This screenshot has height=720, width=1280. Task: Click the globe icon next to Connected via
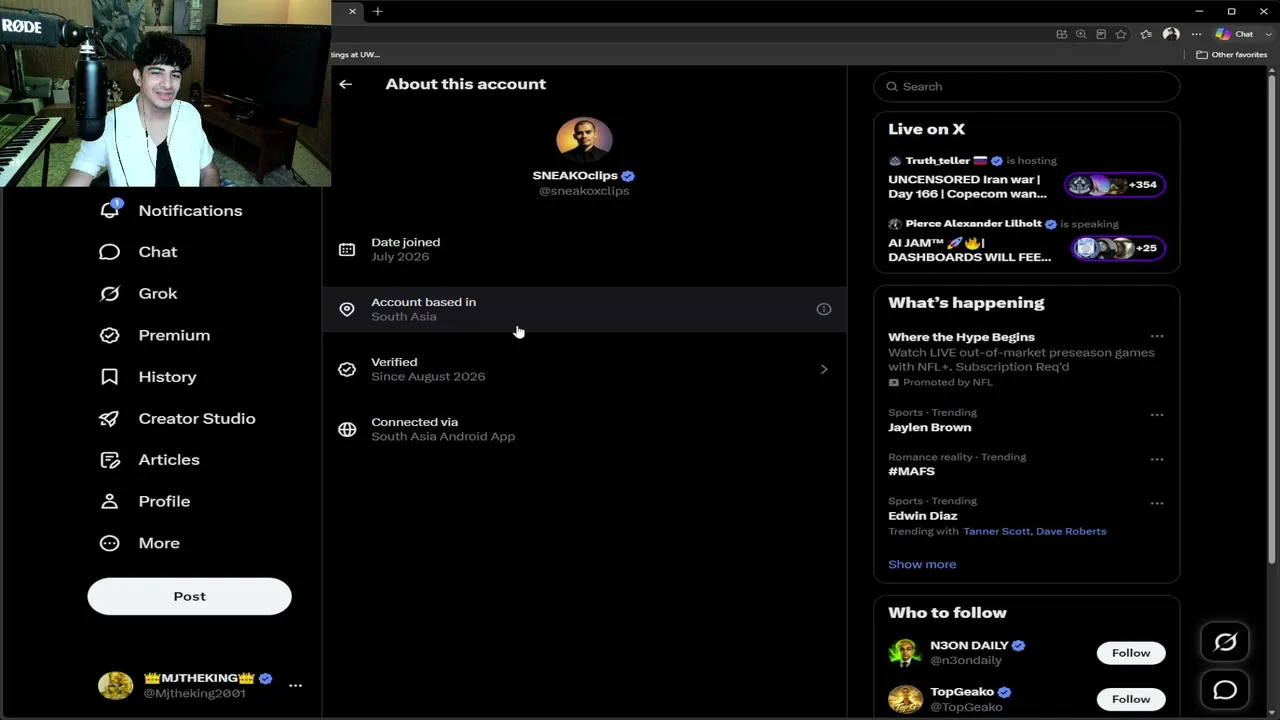(347, 429)
